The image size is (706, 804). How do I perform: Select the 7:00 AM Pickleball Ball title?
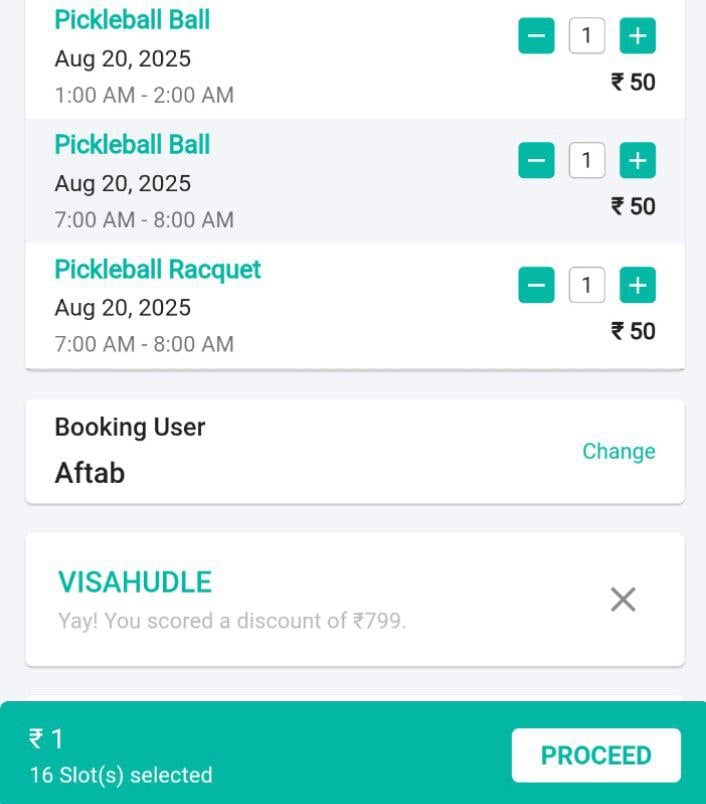point(132,145)
